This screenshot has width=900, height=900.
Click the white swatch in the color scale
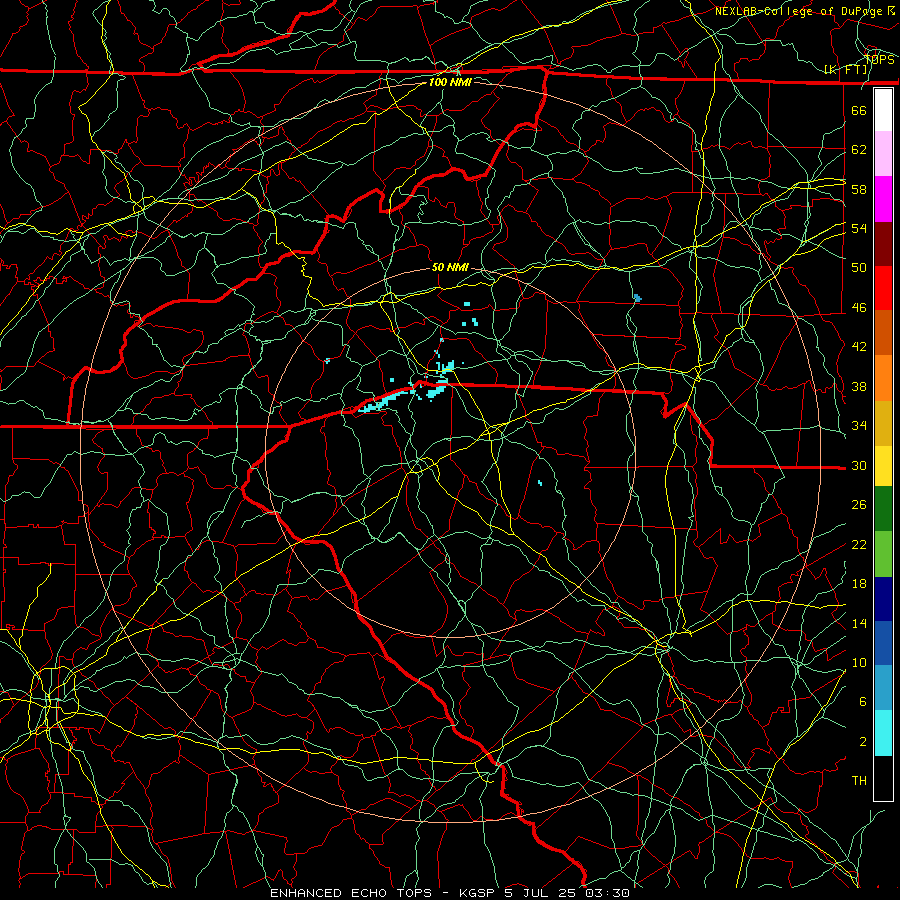pos(883,110)
